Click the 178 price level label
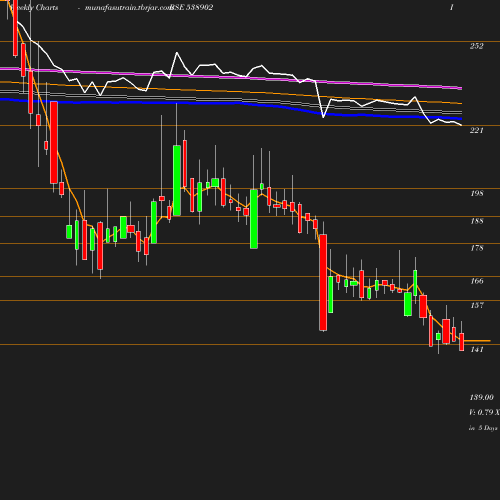Viewport: 500px width, 500px height. [477, 248]
